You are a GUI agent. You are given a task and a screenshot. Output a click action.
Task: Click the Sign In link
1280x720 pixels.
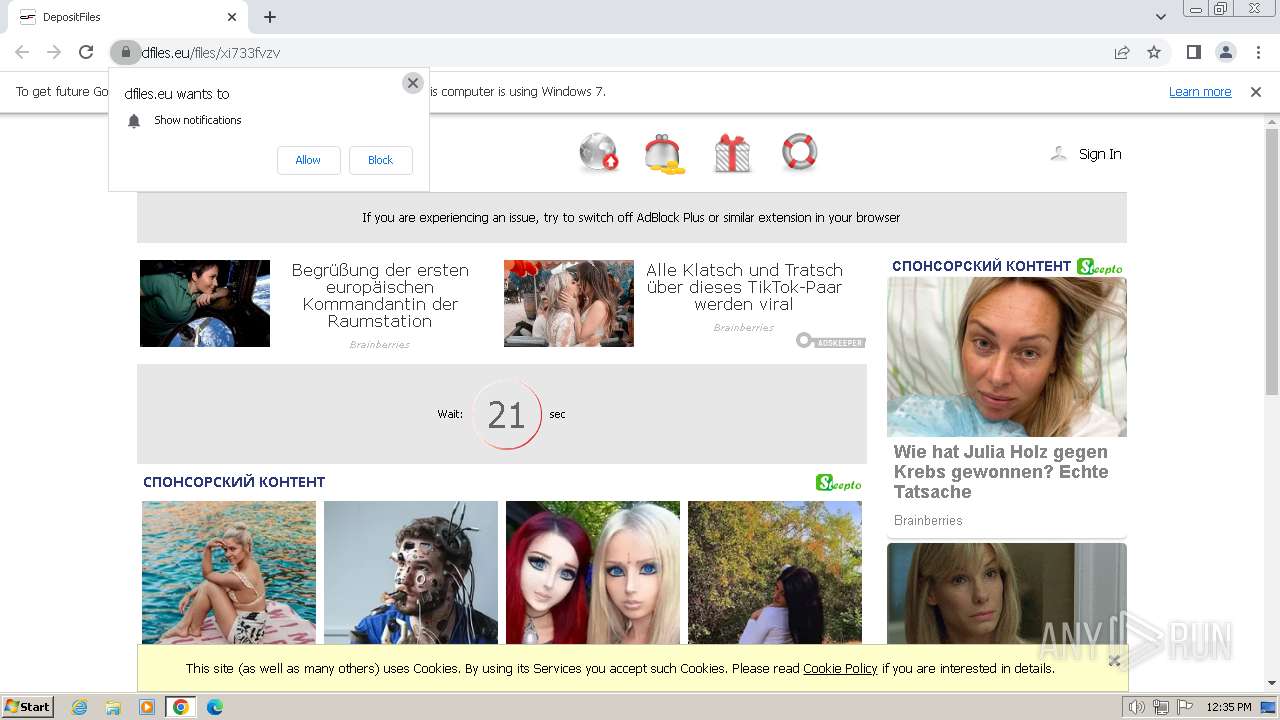tap(1100, 154)
